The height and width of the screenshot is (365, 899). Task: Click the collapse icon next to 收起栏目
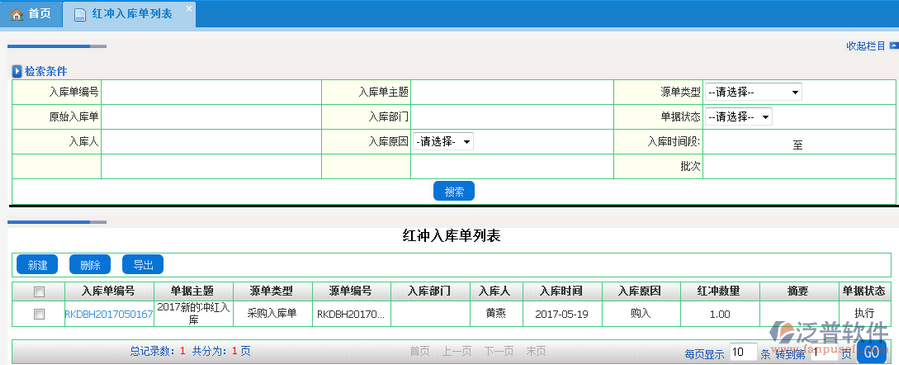[893, 46]
